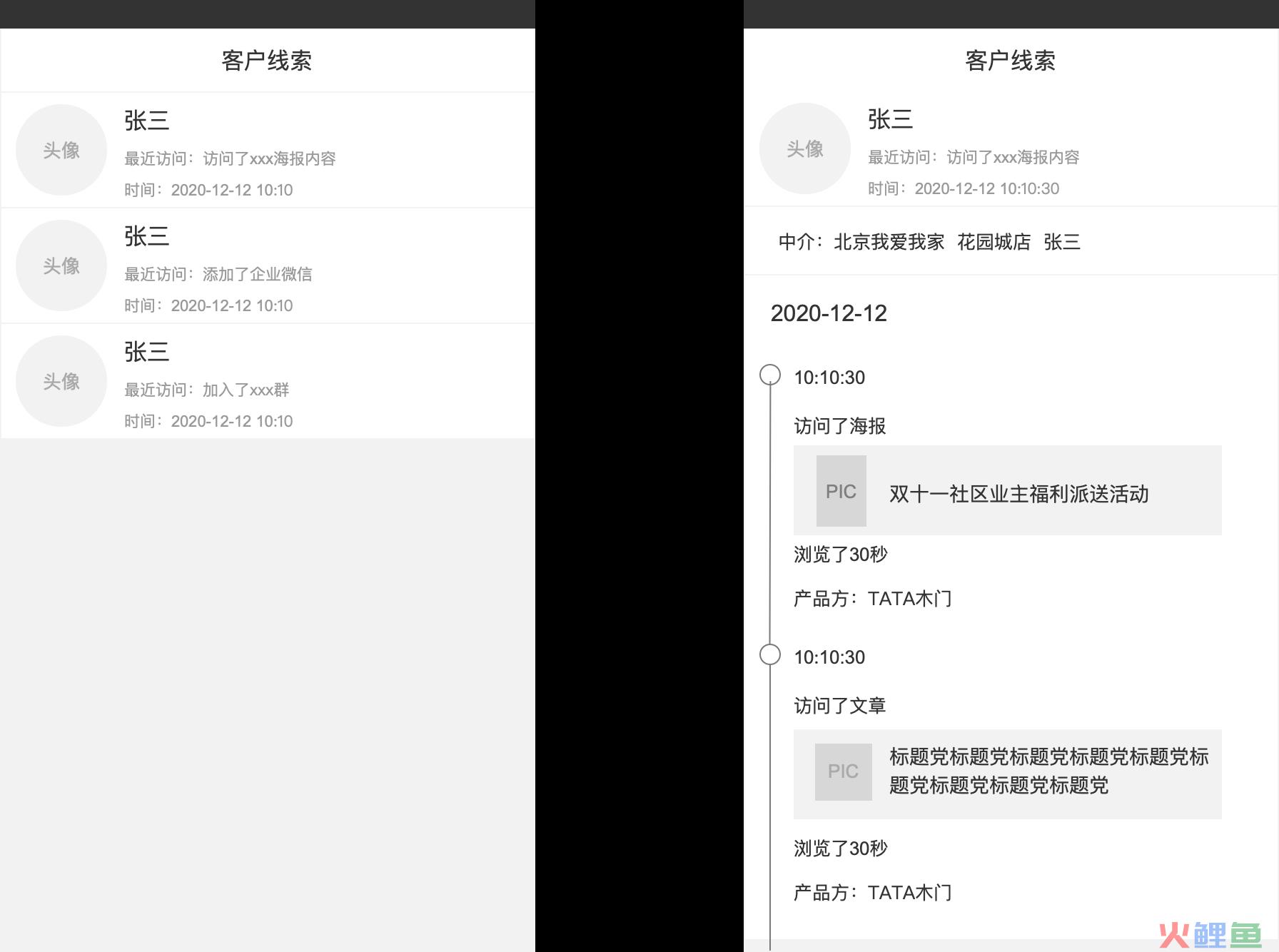Click 产品方:TATA木门 under poster entry
The image size is (1279, 952).
(x=873, y=599)
